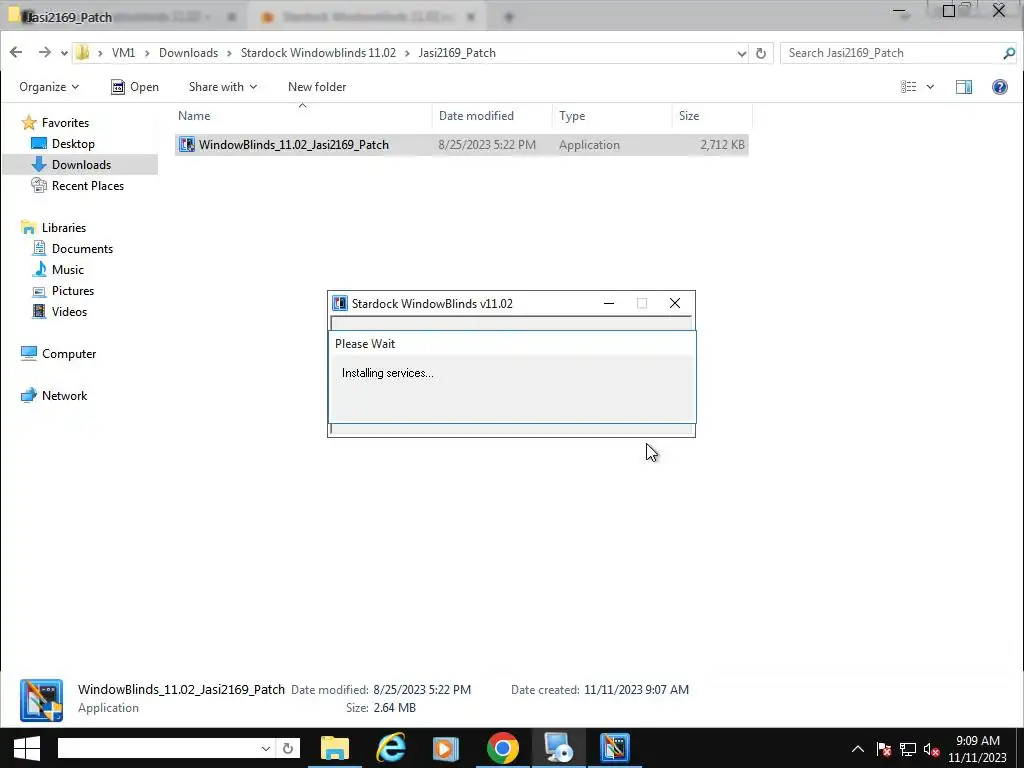Screen dimensions: 1024x768
Task: Select Downloads in the sidebar
Action: [x=71, y=165]
